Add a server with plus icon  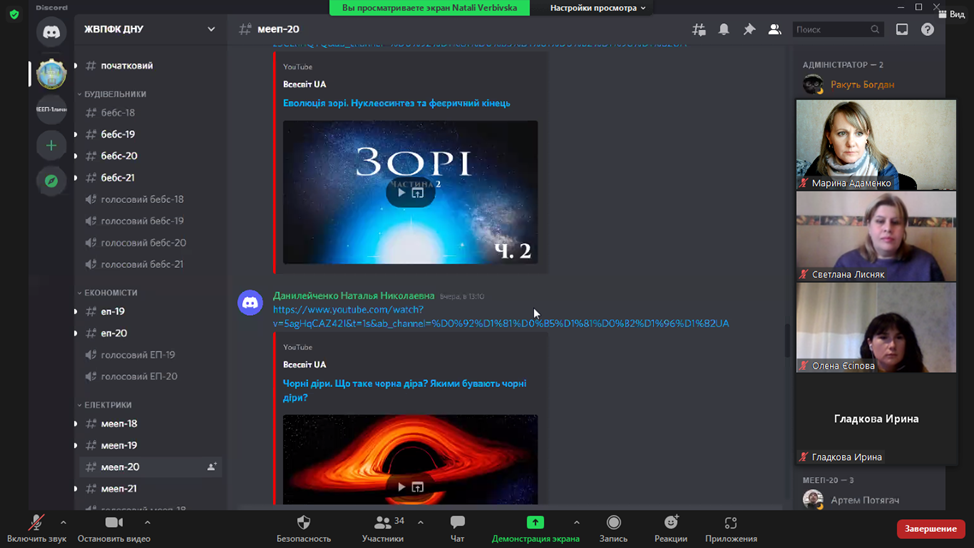51,145
